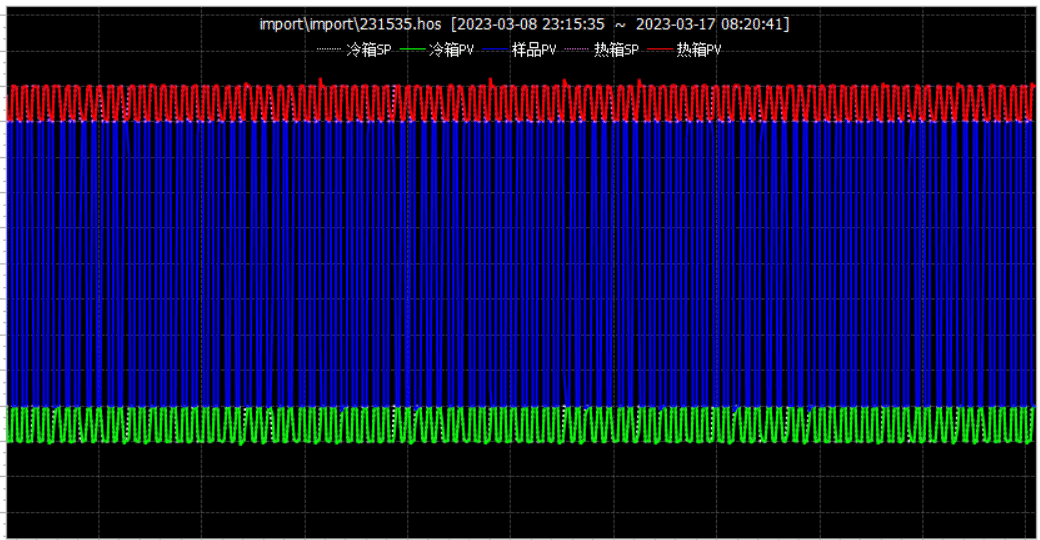This screenshot has width=1040, height=540.
Task: Click the red line swatch for 热箱PV
Action: (660, 50)
